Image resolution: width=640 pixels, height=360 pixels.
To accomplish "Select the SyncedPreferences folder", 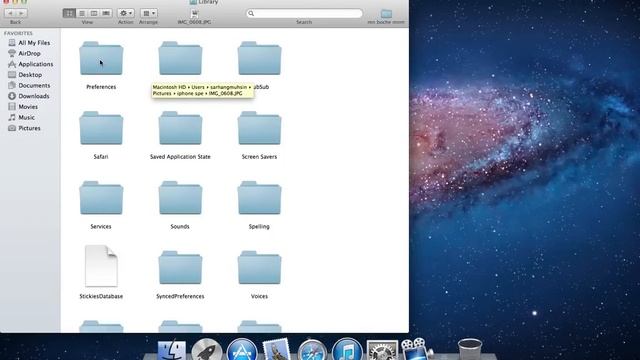I will point(180,268).
